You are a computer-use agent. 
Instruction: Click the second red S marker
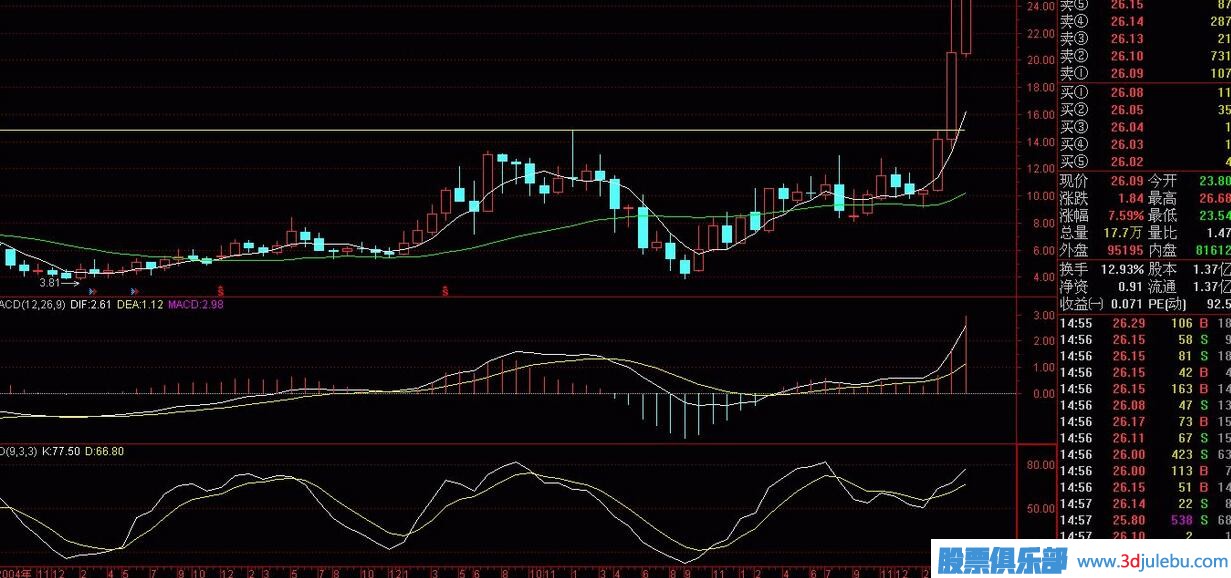point(445,290)
